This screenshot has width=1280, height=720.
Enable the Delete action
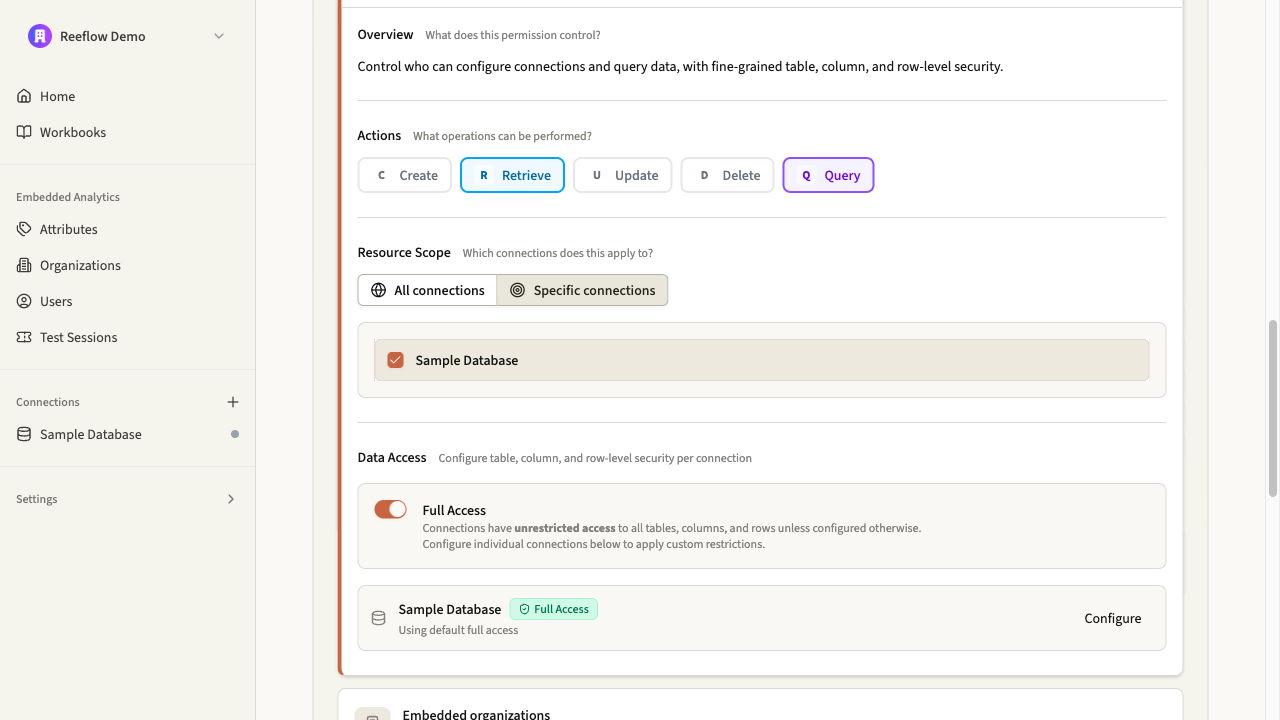[x=727, y=175]
